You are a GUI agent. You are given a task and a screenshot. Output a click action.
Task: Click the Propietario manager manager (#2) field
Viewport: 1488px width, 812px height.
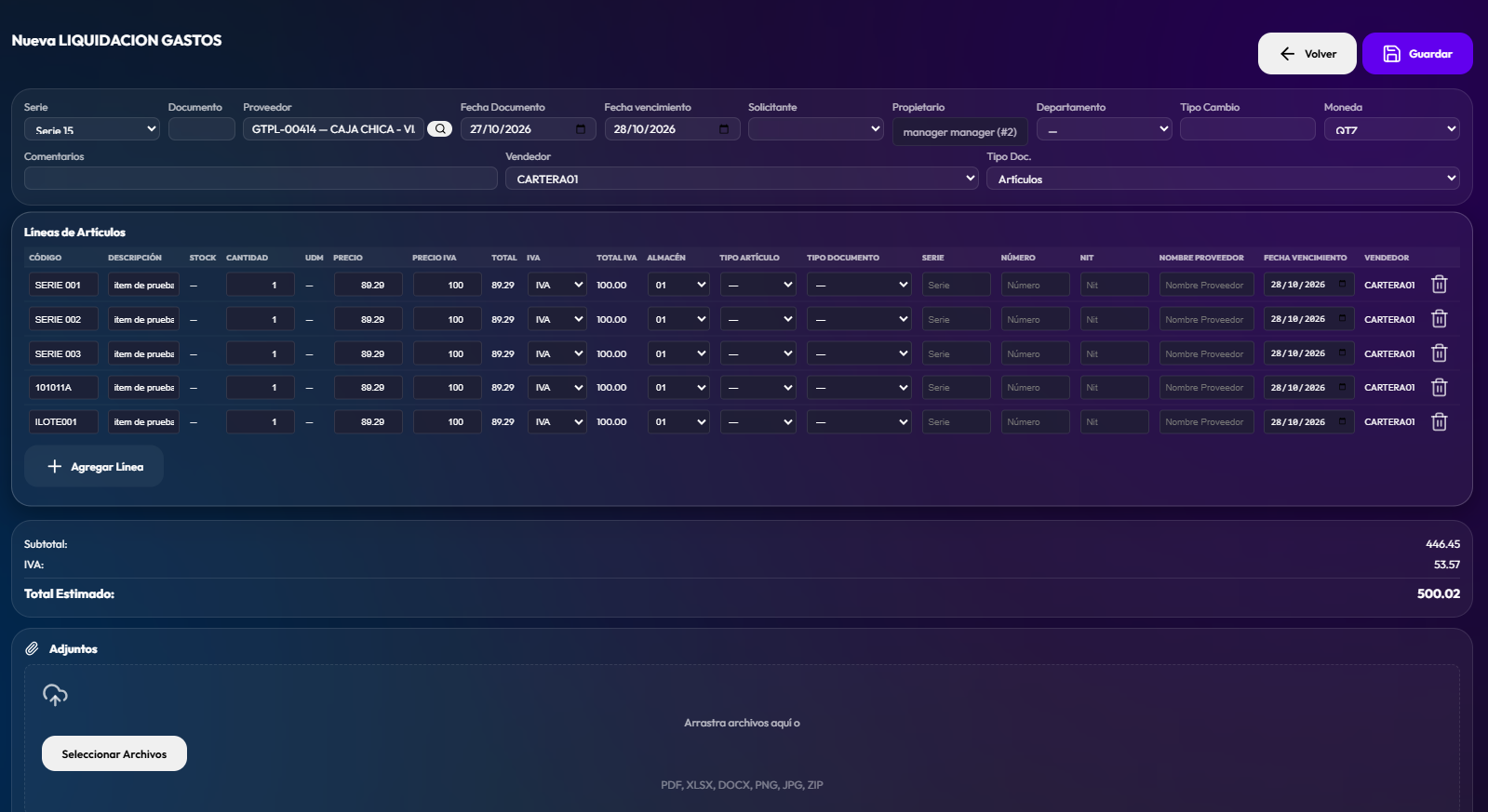959,132
